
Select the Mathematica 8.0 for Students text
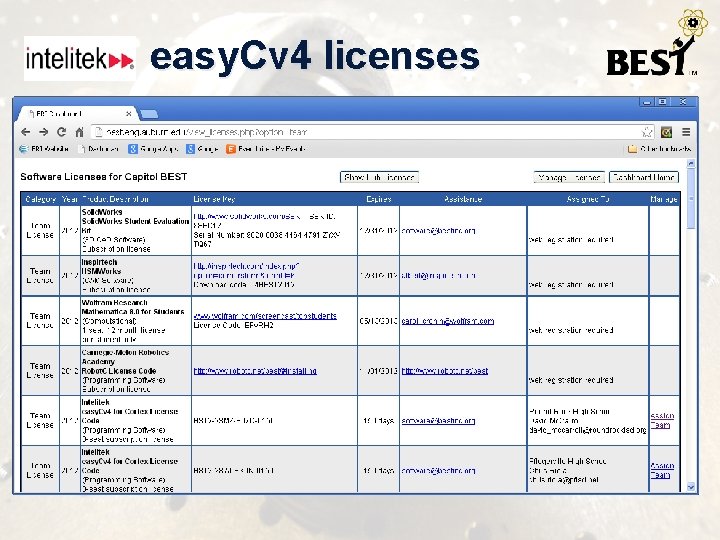133,311
